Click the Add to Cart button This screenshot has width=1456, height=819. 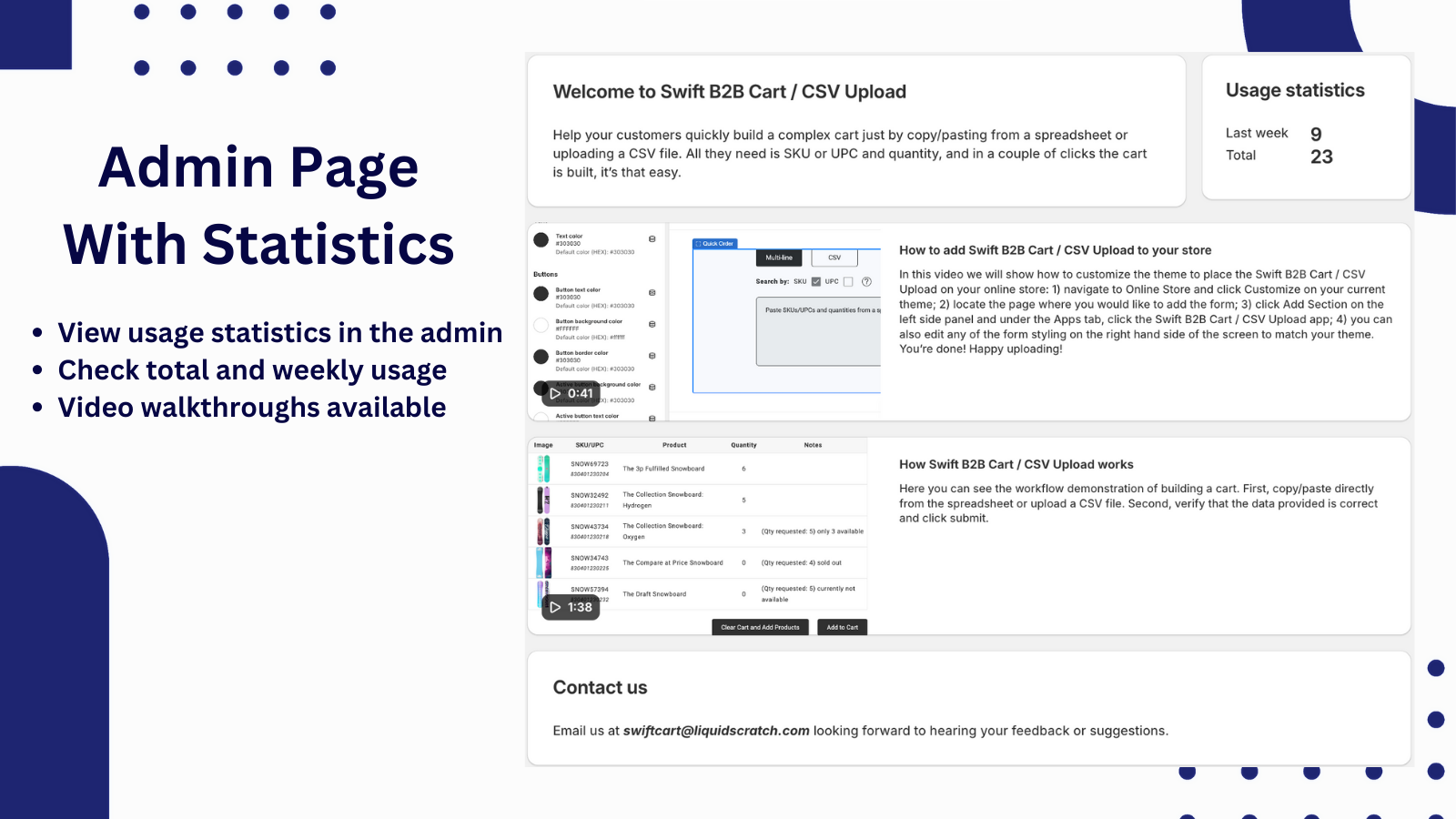click(843, 627)
